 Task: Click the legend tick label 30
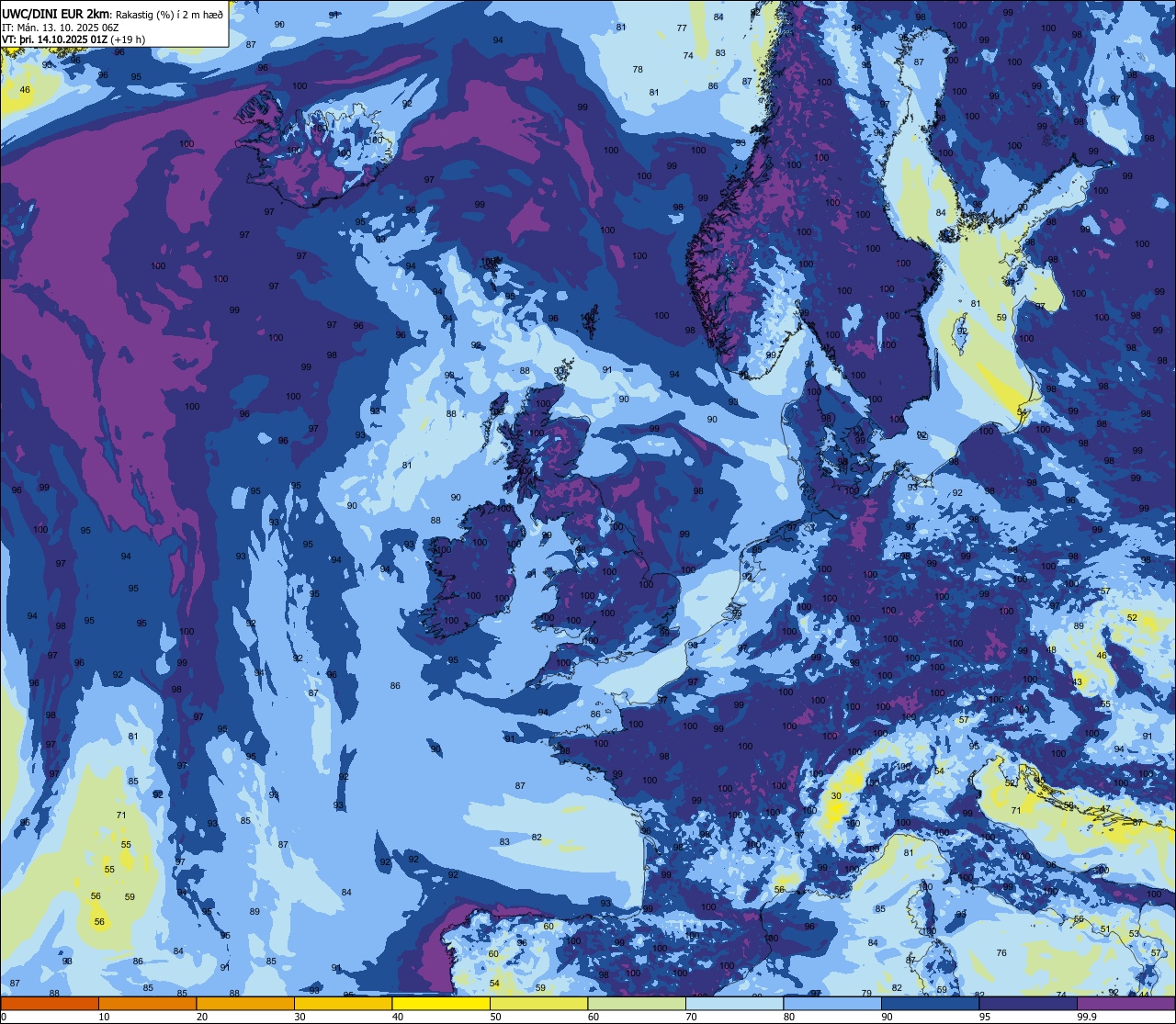(x=300, y=1017)
